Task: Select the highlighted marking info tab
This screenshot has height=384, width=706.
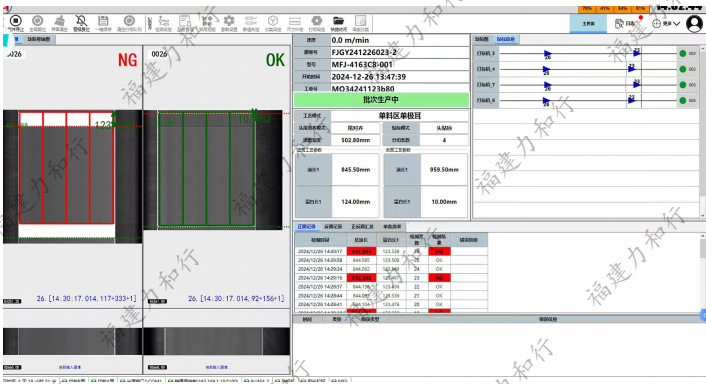Action: (x=506, y=39)
